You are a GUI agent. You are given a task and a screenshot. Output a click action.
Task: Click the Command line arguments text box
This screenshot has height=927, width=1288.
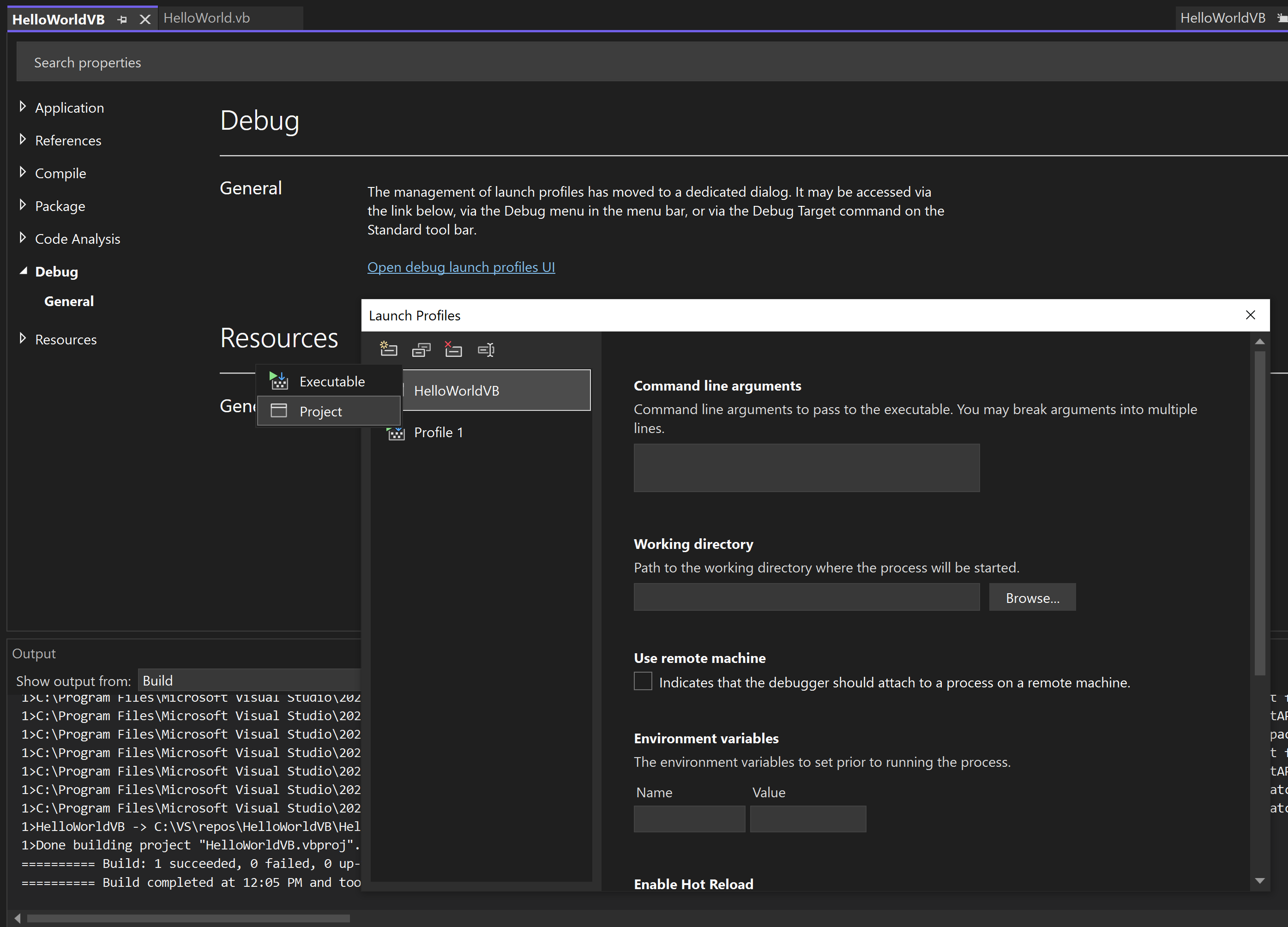pyautogui.click(x=806, y=468)
